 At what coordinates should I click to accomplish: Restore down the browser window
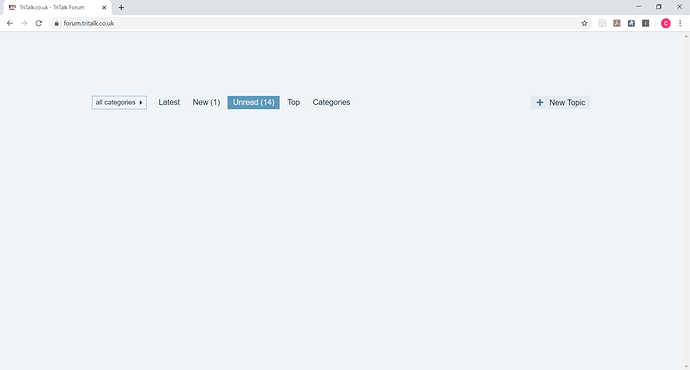click(x=659, y=7)
